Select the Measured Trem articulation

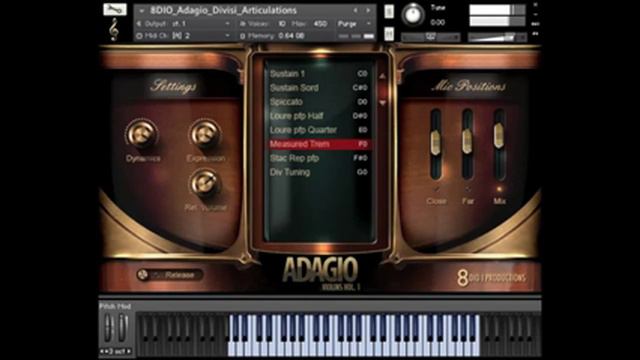coord(319,144)
